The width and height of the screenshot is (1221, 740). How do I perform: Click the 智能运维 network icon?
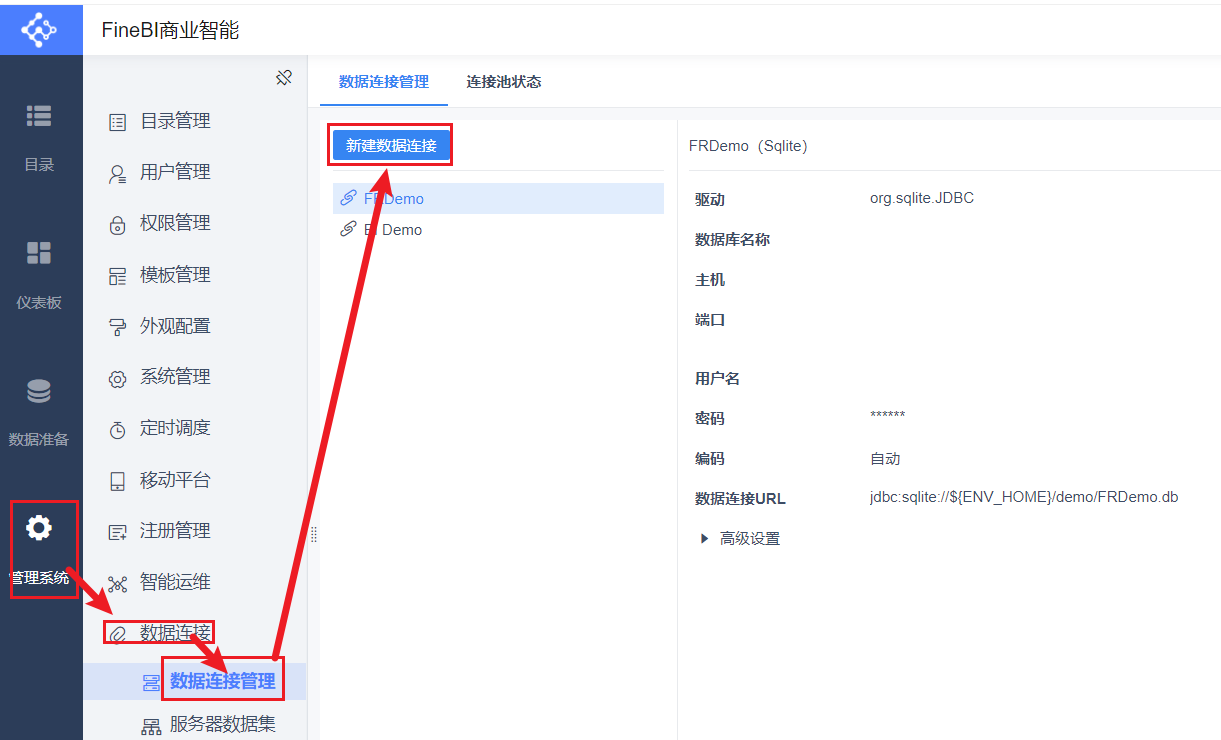(x=118, y=583)
